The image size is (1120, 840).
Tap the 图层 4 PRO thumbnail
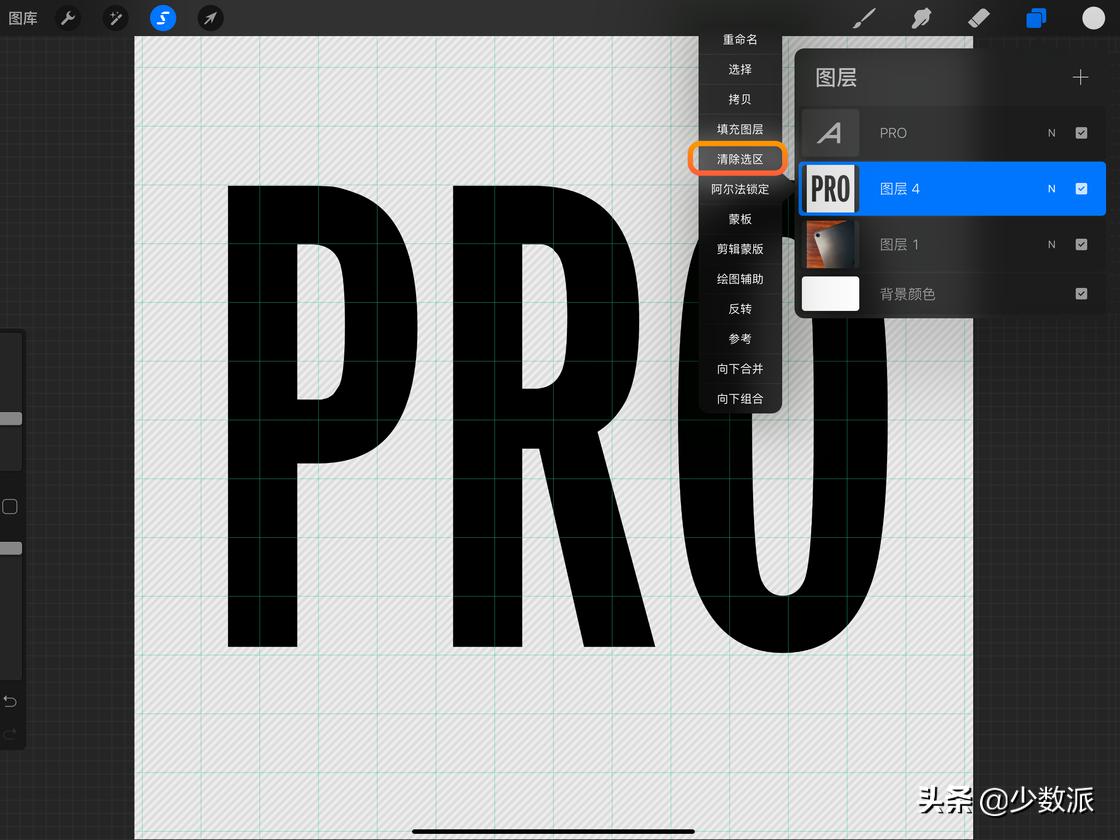coord(830,189)
